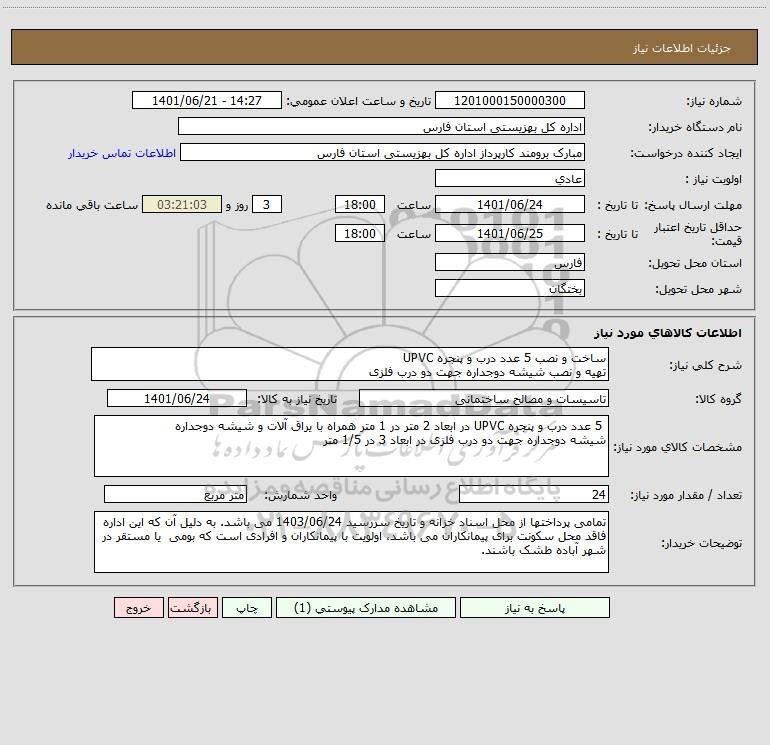Click buyer name field اداره کل بهزیستی استان فارس
Viewport: 770px width, 745px height.
[x=381, y=126]
